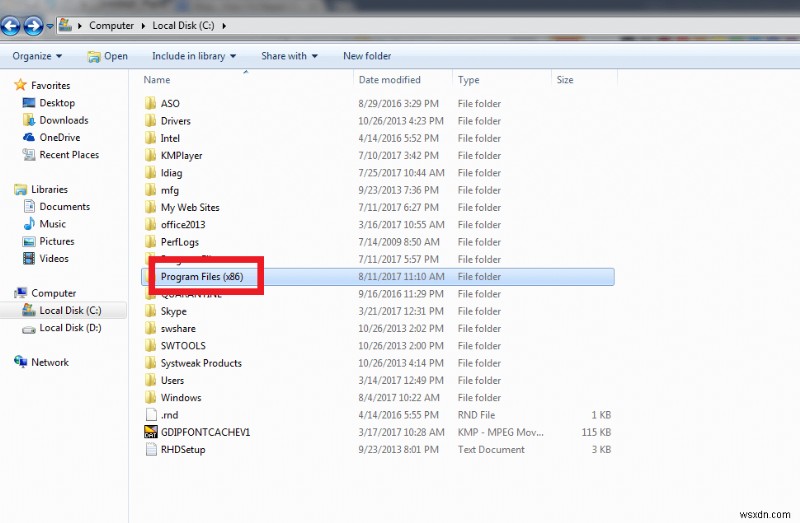Select the Libraries icon in sidebar
800x523 pixels.
click(x=20, y=189)
